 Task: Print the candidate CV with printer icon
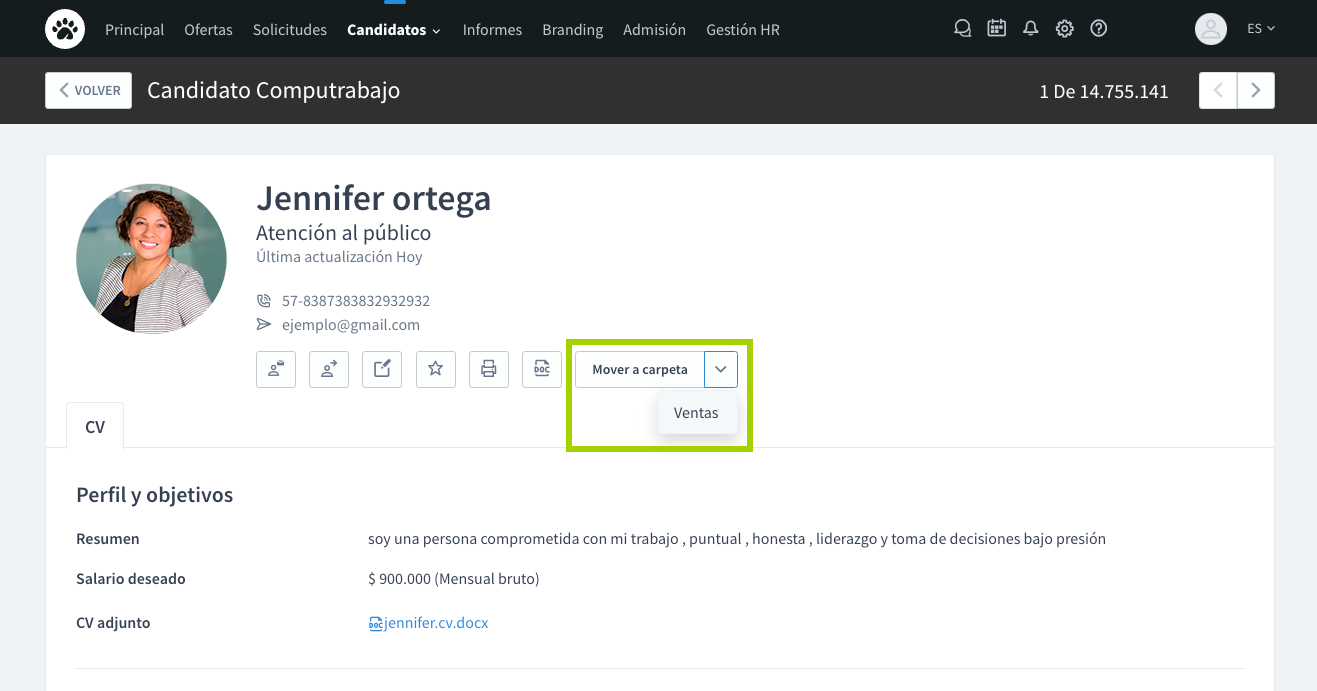click(x=489, y=369)
